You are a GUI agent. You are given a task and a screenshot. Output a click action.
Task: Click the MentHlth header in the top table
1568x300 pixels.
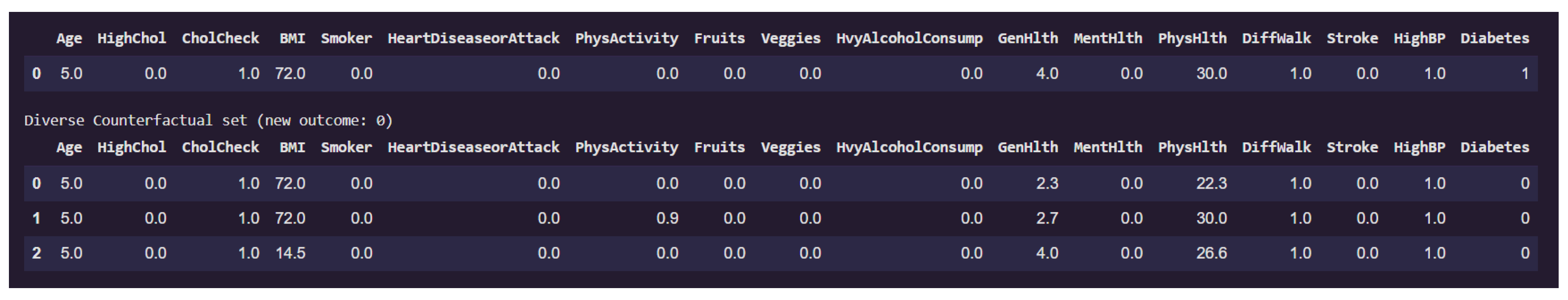pyautogui.click(x=1107, y=38)
